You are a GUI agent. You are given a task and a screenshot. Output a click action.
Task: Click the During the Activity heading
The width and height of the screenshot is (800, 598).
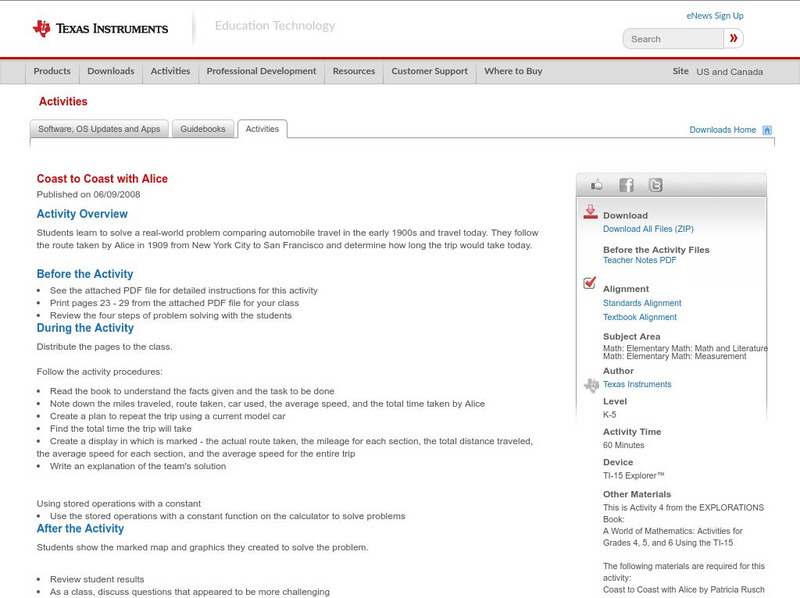click(x=85, y=328)
